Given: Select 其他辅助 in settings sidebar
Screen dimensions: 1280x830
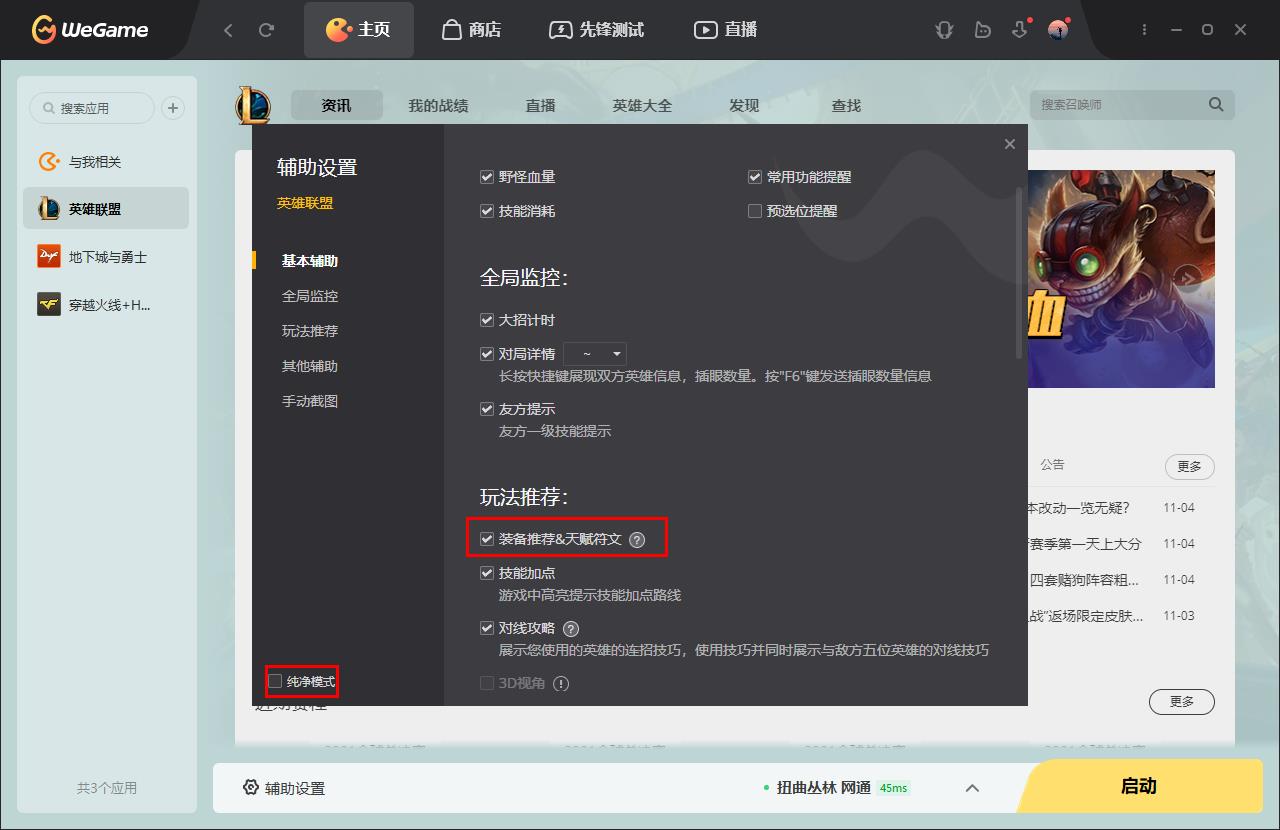Looking at the screenshot, I should click(310, 366).
